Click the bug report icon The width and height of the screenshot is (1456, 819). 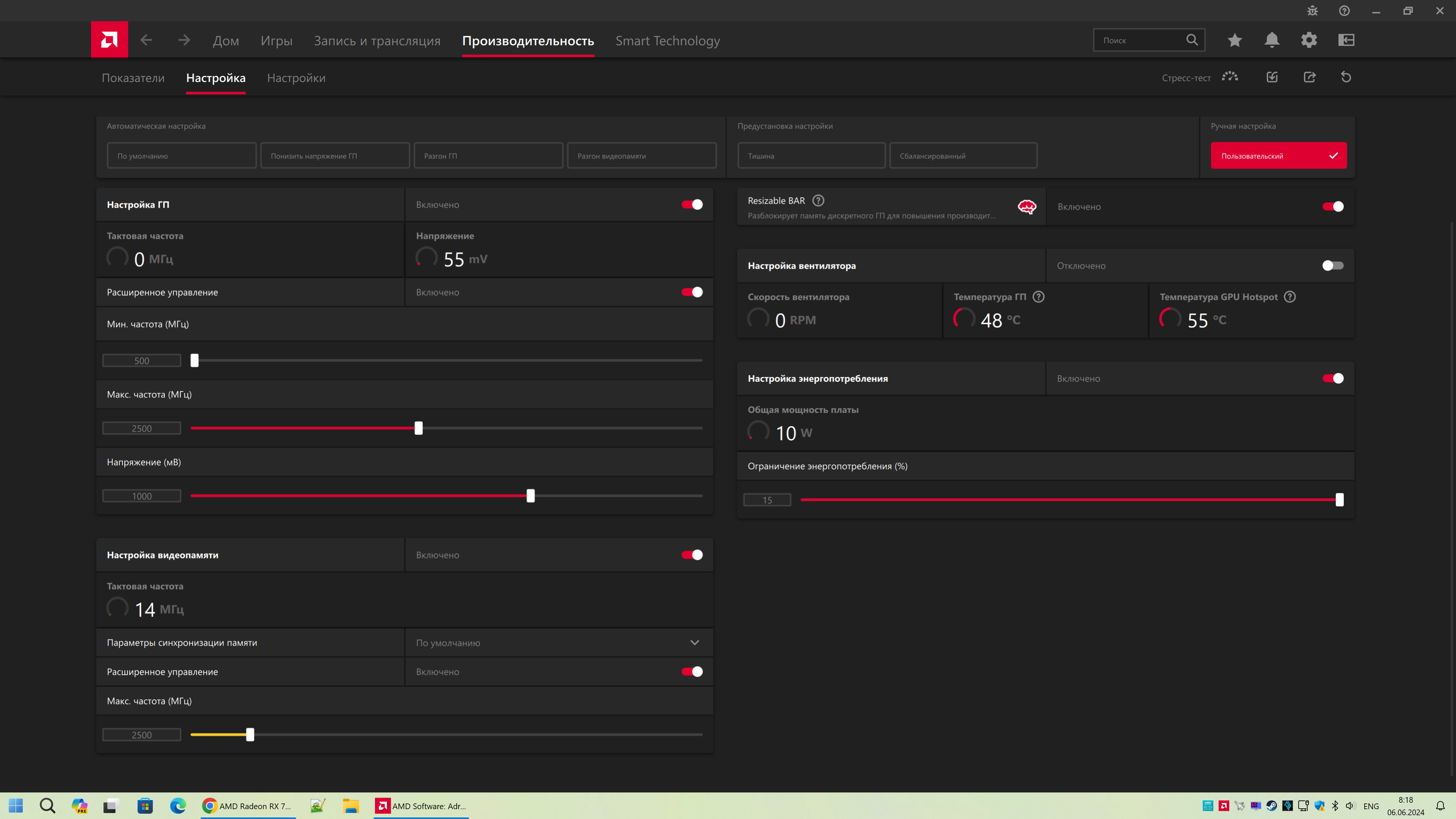tap(1312, 11)
